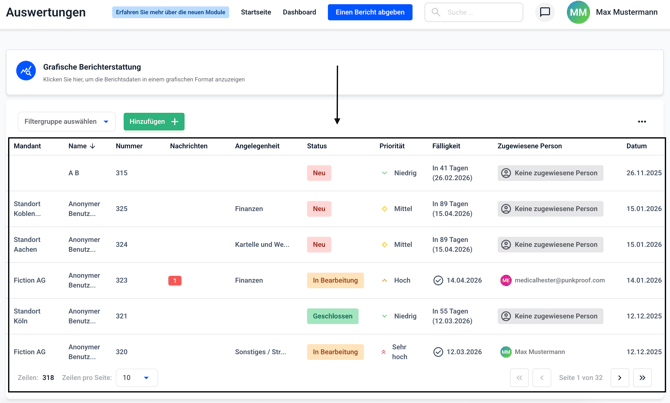Open the three-dot options menu
Viewport: 670px width, 403px height.
(x=642, y=122)
